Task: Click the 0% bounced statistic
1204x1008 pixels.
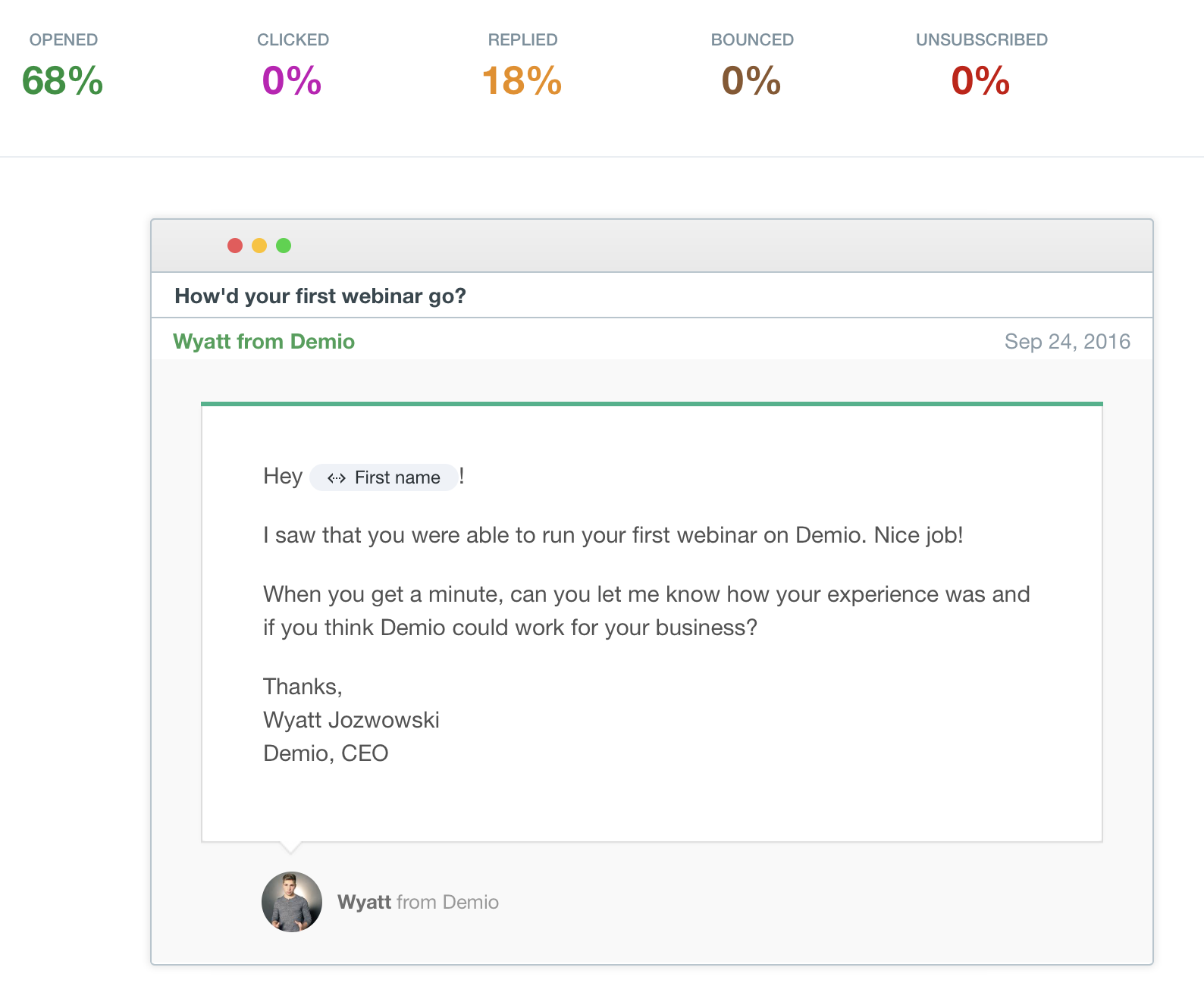Action: point(751,81)
